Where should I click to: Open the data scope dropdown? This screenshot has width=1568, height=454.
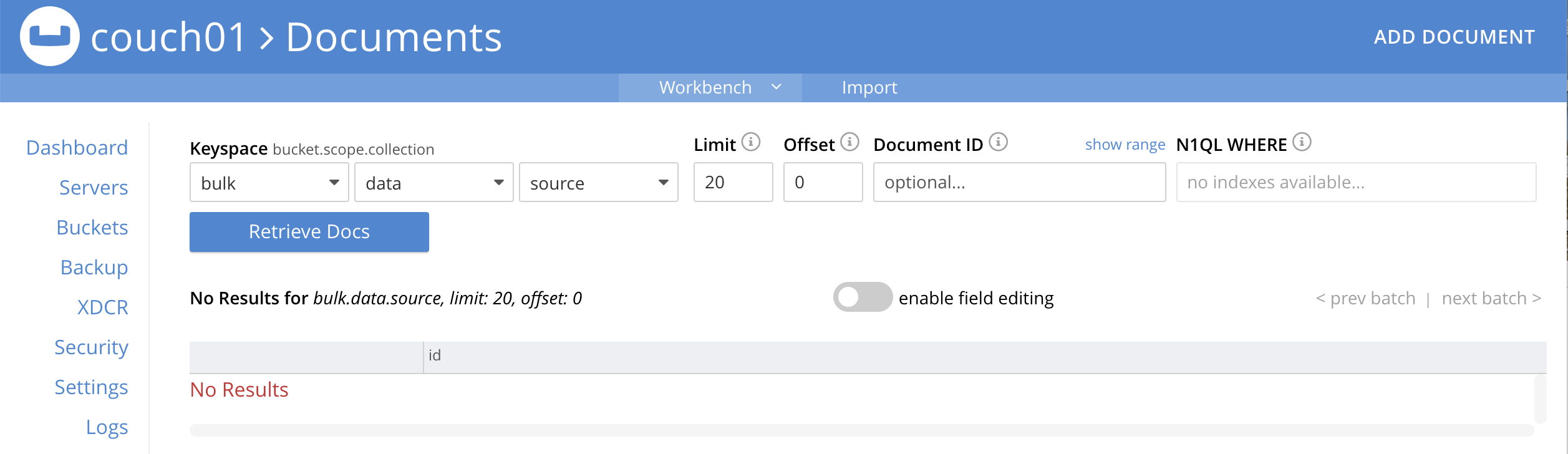click(433, 183)
